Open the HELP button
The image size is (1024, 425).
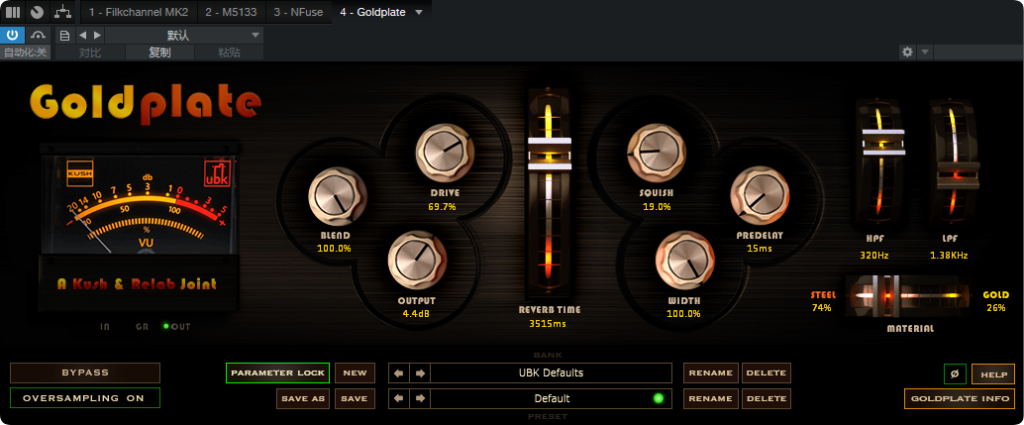point(993,374)
